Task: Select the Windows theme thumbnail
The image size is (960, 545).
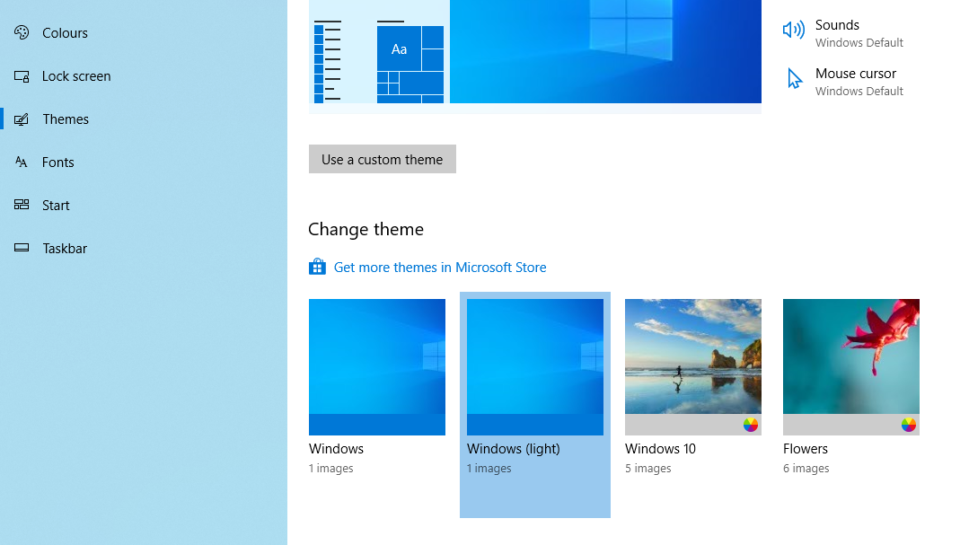Action: [x=377, y=367]
